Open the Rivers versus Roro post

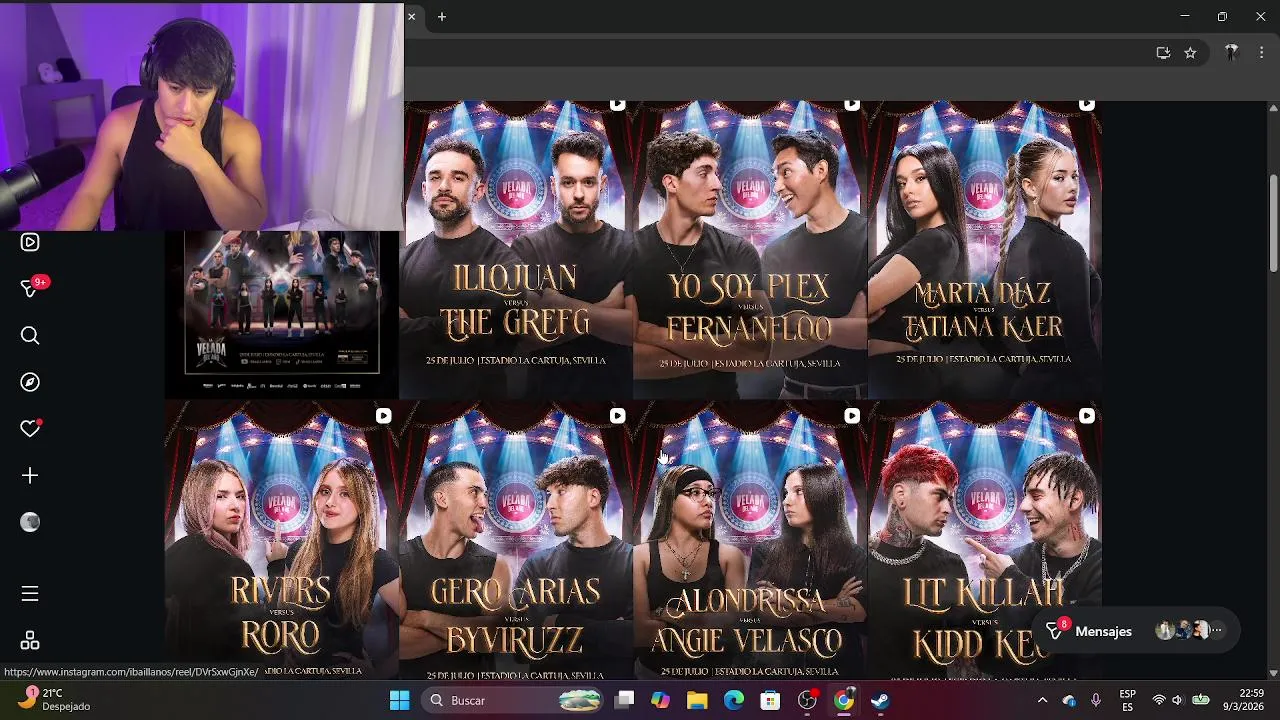tap(281, 541)
